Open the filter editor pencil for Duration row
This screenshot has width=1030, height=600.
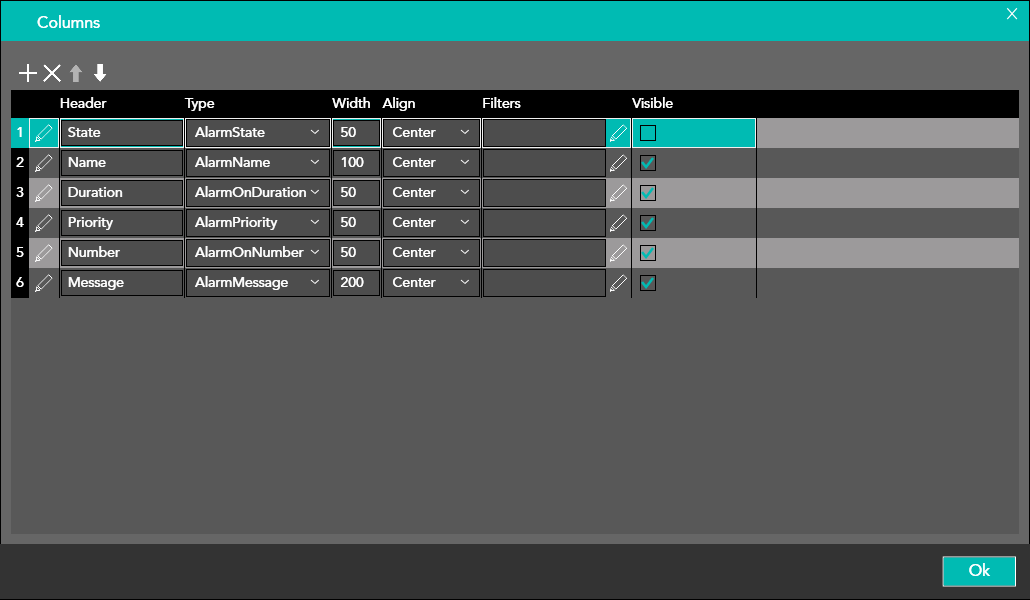pyautogui.click(x=619, y=193)
